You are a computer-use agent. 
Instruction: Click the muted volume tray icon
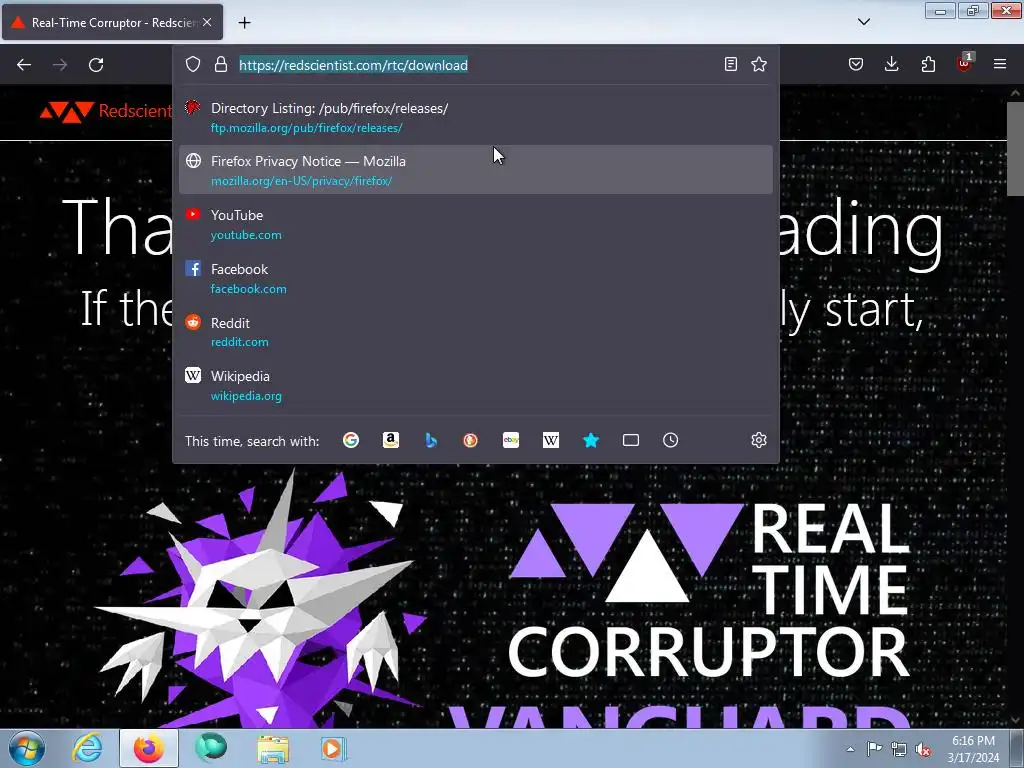(x=923, y=750)
